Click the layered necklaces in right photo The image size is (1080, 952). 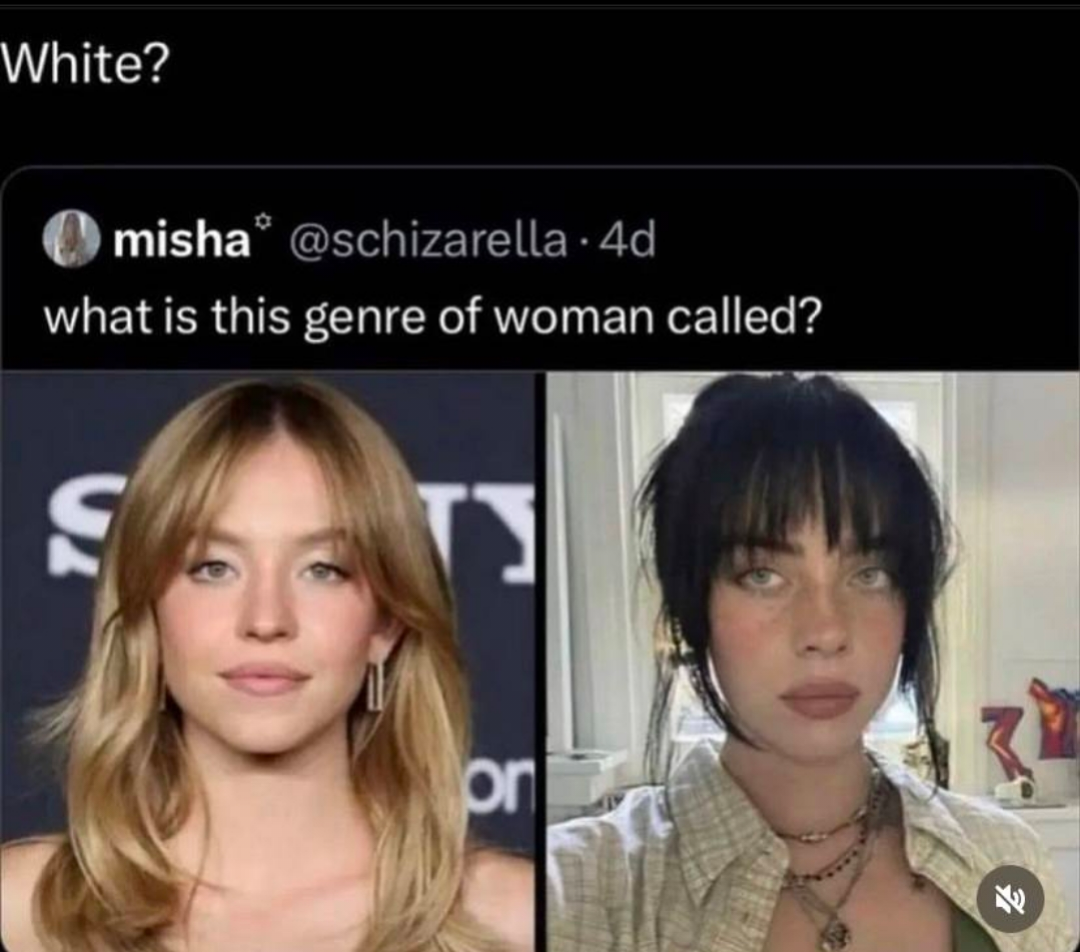[x=835, y=860]
